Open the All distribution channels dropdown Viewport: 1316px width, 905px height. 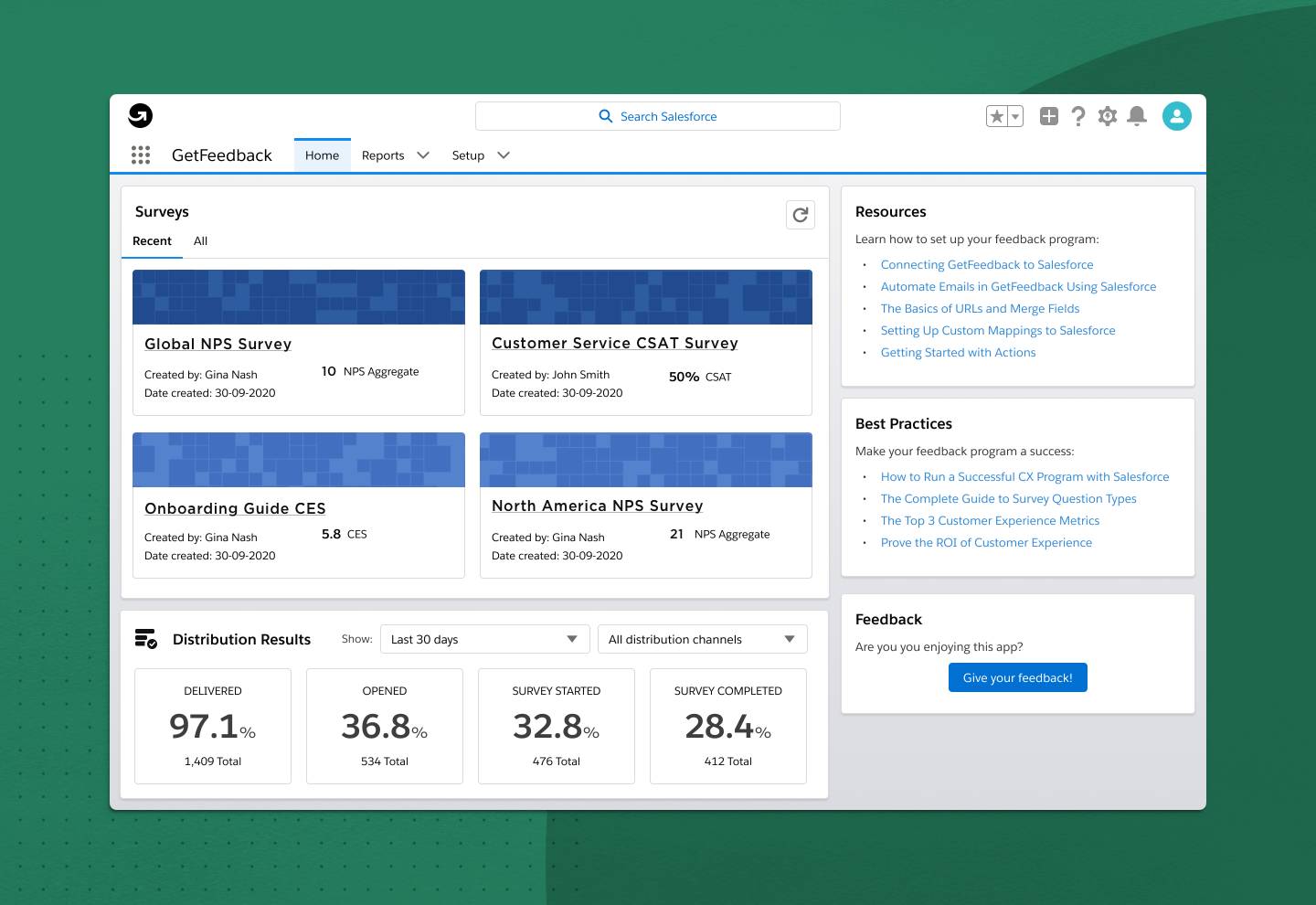click(x=703, y=639)
